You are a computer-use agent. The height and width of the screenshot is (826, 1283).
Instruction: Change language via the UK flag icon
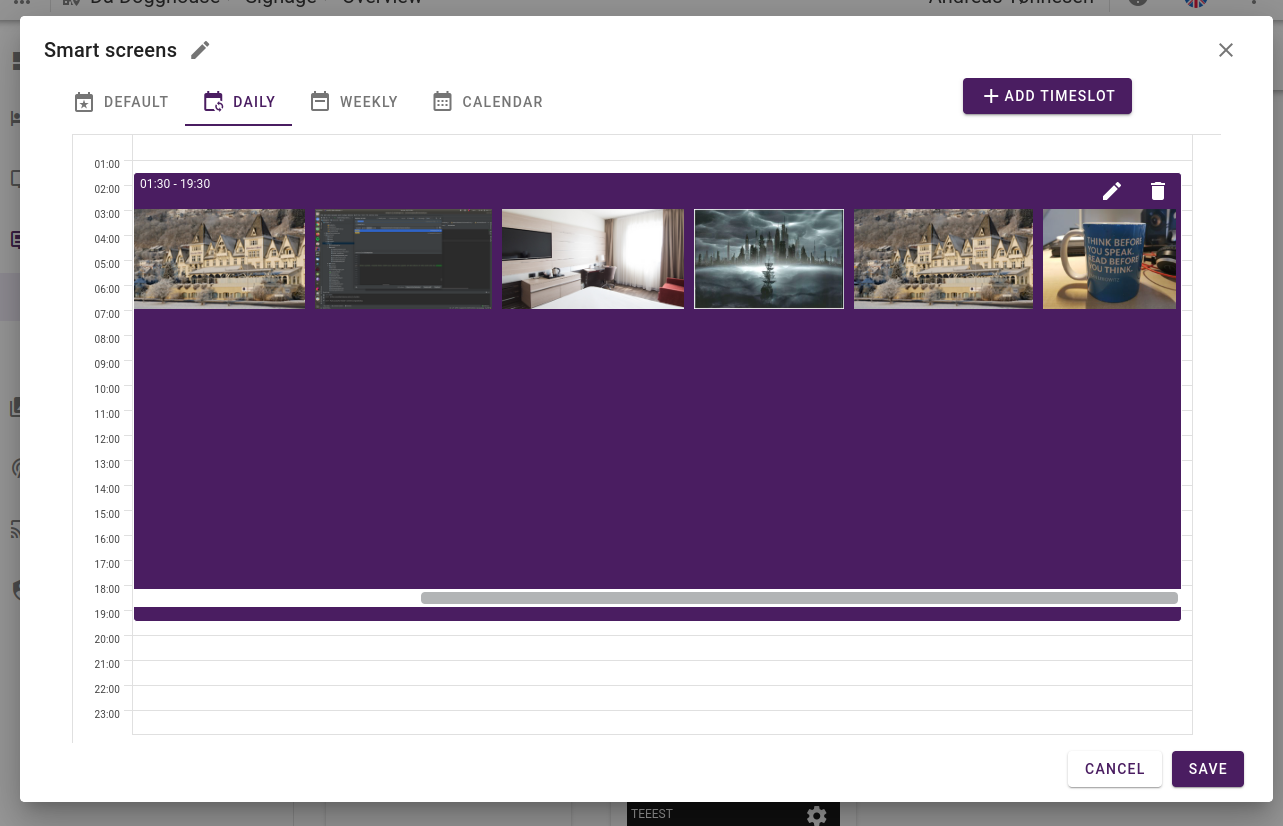(x=1194, y=3)
